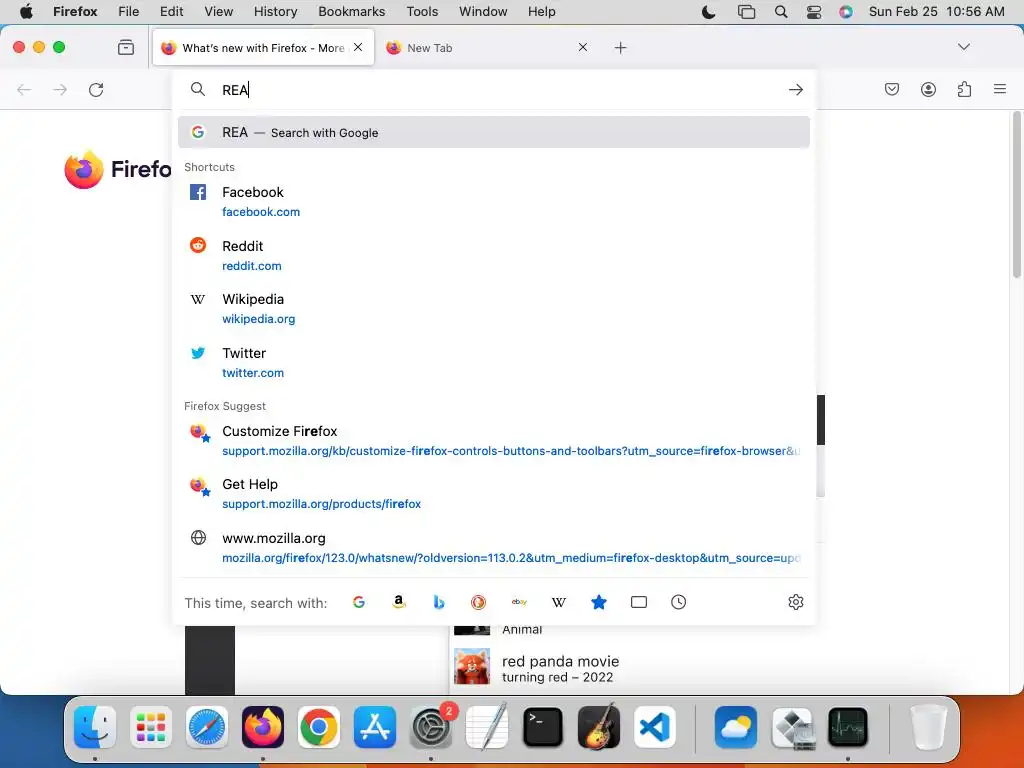Search this time with Amazon icon
Image resolution: width=1024 pixels, height=768 pixels.
pyautogui.click(x=399, y=602)
